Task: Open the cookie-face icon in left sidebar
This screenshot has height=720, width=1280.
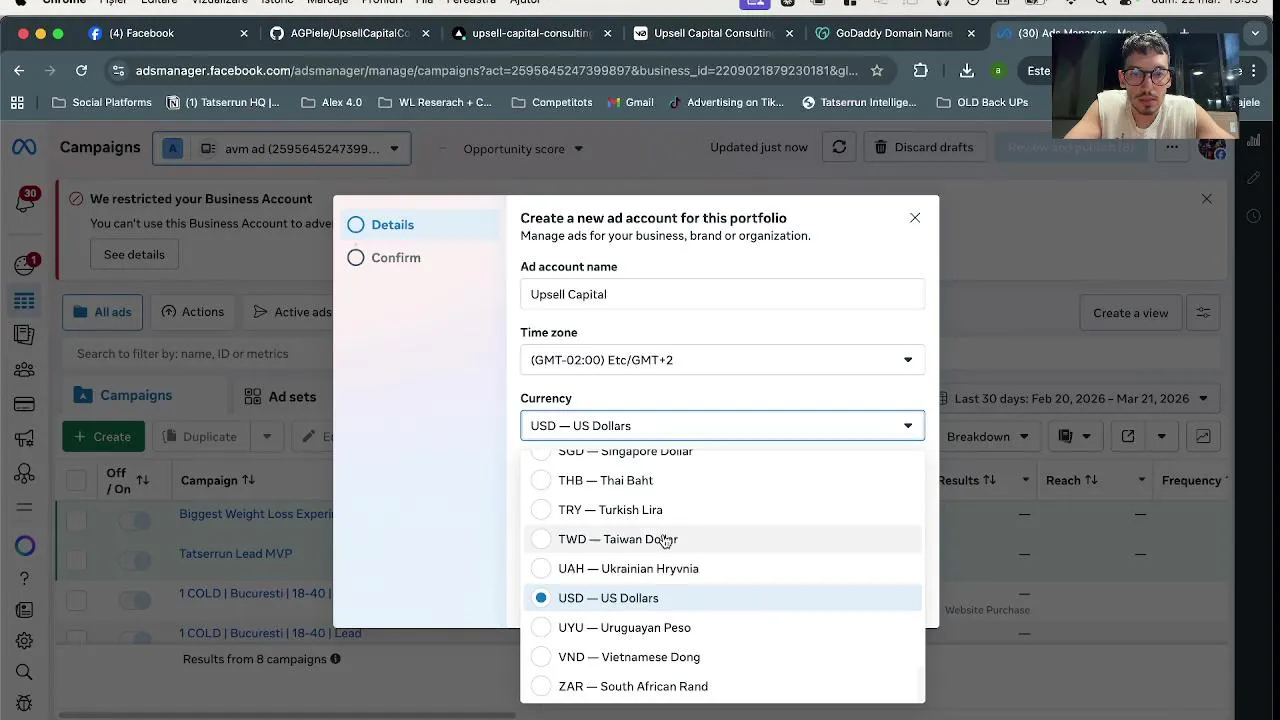Action: (25, 265)
